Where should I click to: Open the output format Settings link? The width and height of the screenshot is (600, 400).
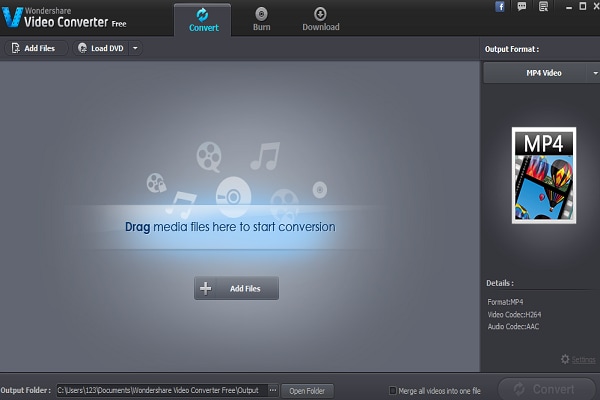[583, 360]
